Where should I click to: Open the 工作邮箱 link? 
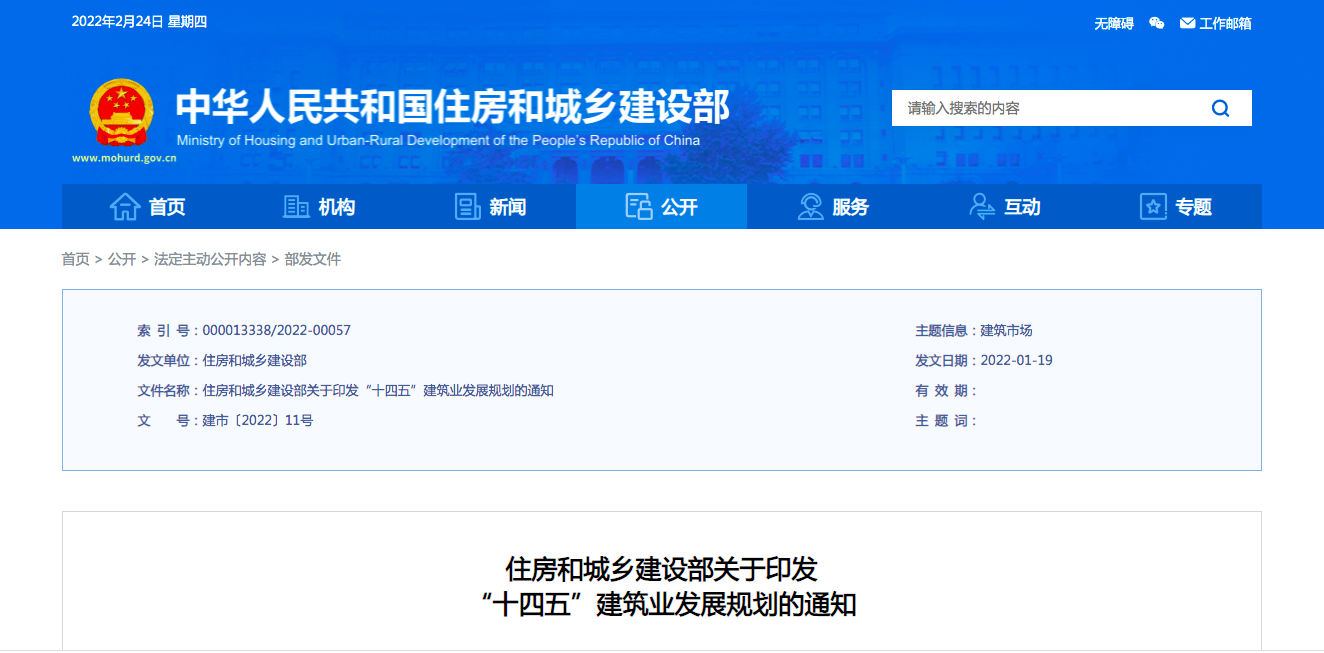[x=1226, y=23]
